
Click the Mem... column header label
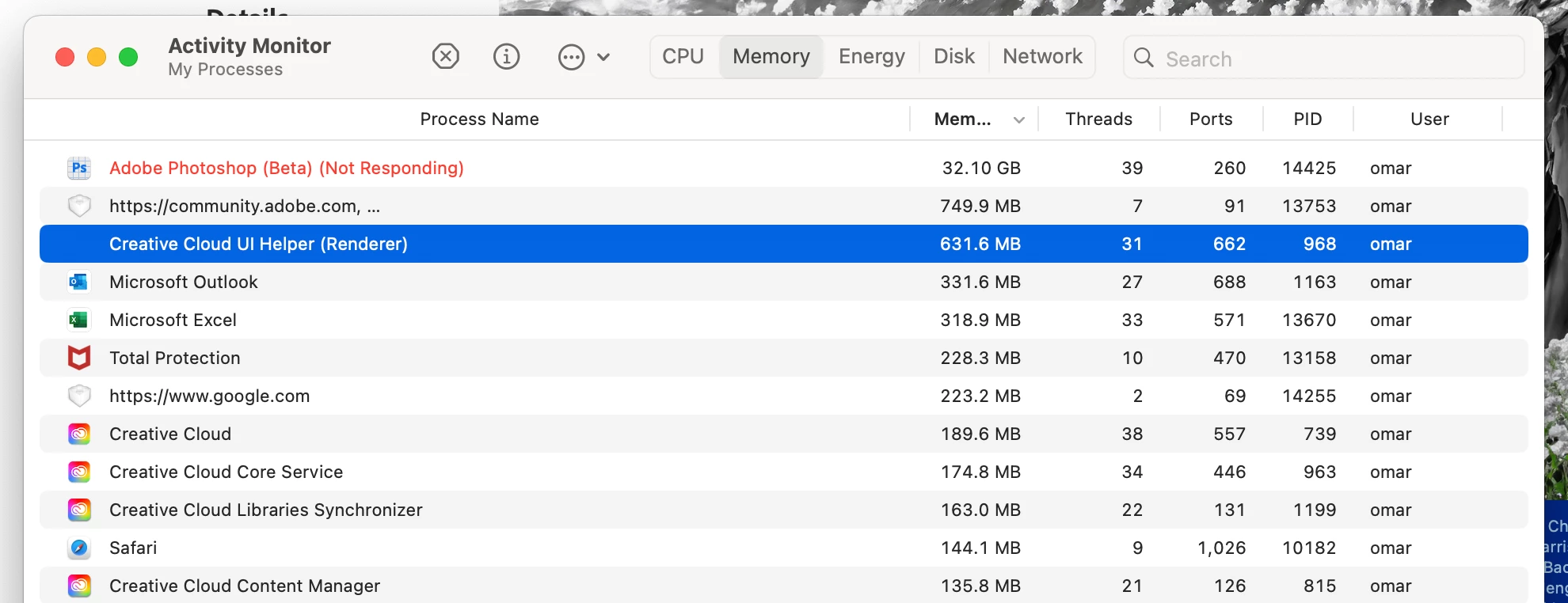point(962,119)
